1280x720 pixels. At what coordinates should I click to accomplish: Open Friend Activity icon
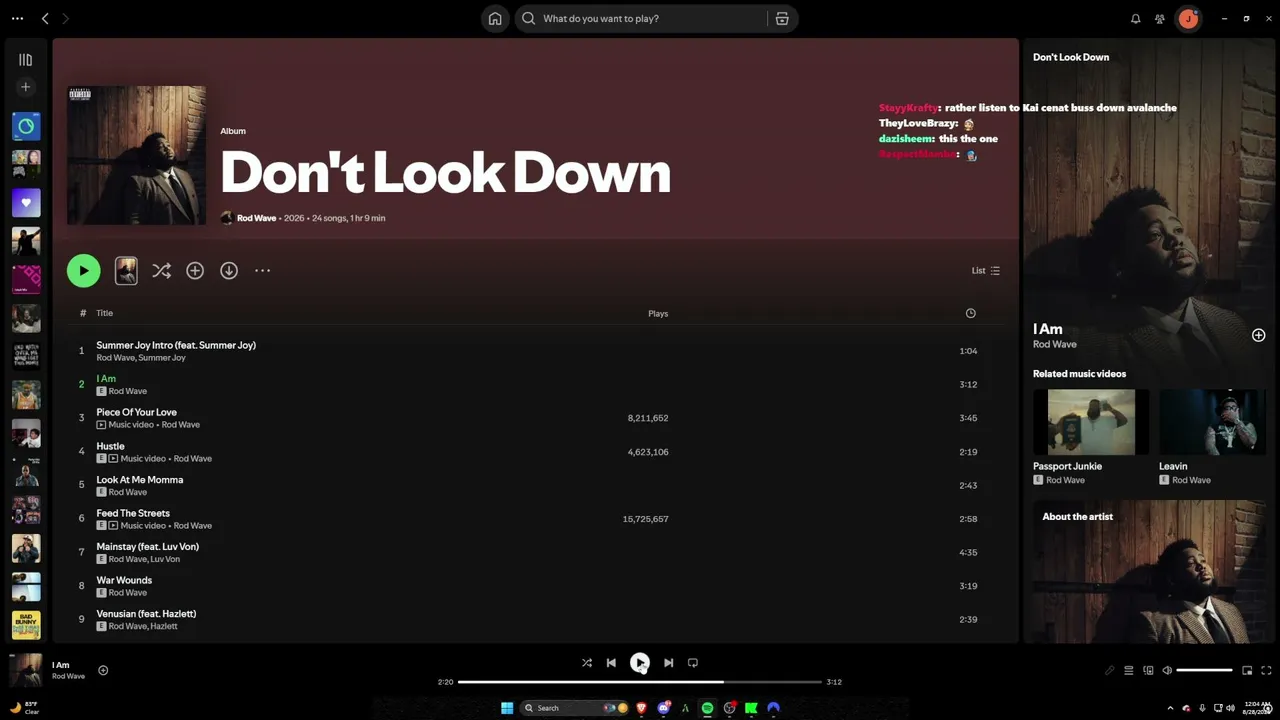(x=1160, y=19)
